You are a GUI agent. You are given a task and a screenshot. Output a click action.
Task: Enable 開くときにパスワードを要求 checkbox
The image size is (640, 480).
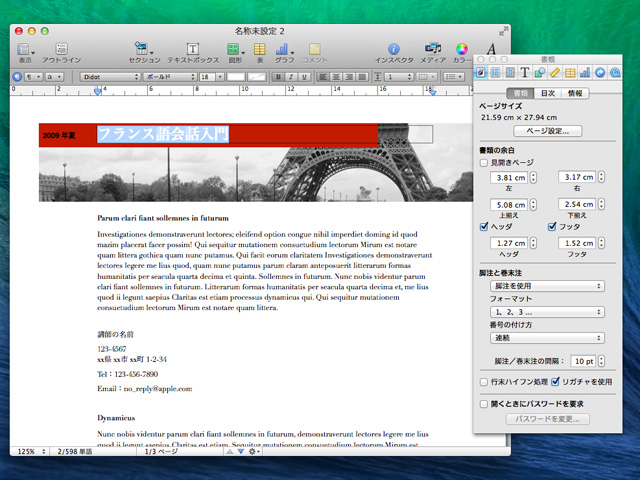[x=484, y=404]
